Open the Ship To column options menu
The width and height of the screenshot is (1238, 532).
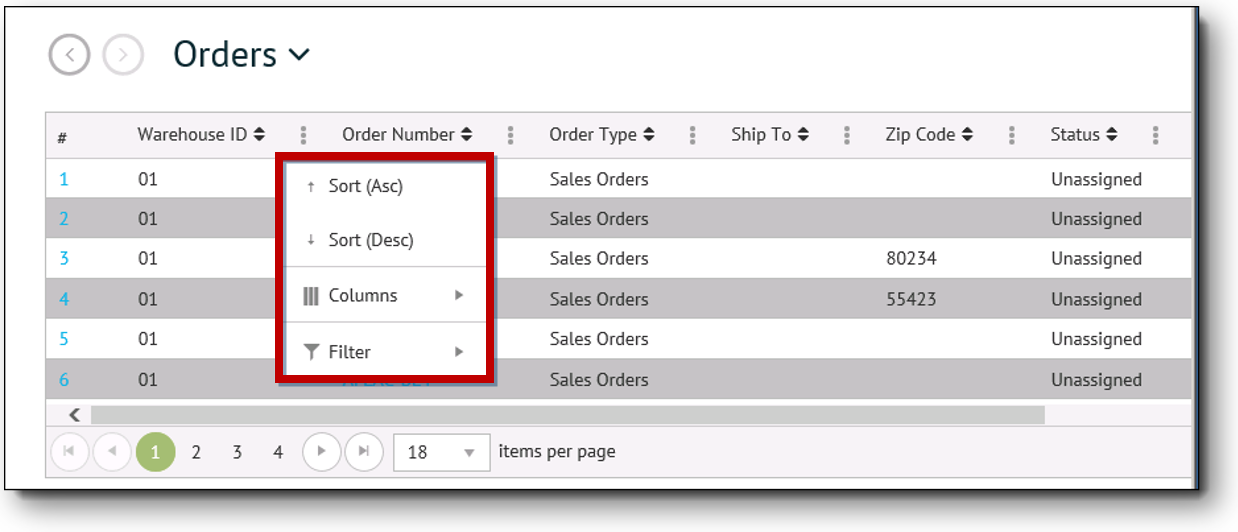pyautogui.click(x=847, y=135)
